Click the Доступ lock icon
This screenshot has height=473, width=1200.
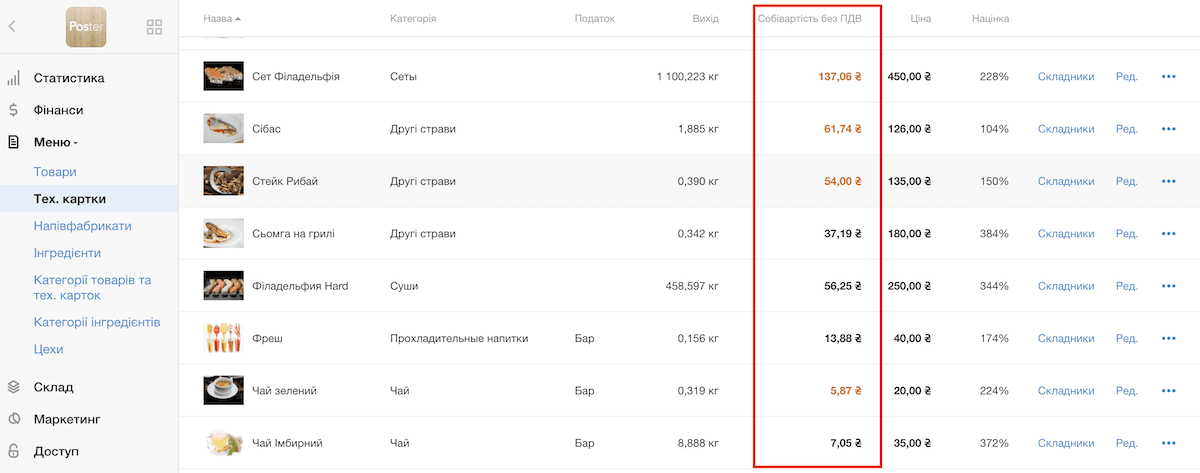tap(13, 451)
